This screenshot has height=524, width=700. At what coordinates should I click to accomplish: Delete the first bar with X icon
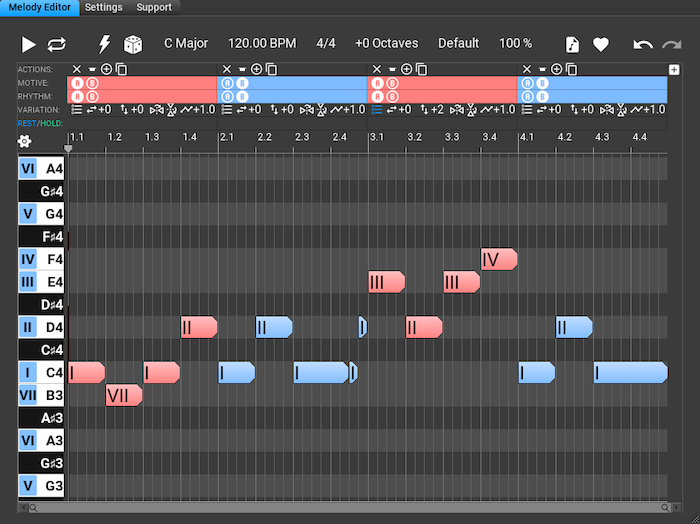[x=75, y=69]
